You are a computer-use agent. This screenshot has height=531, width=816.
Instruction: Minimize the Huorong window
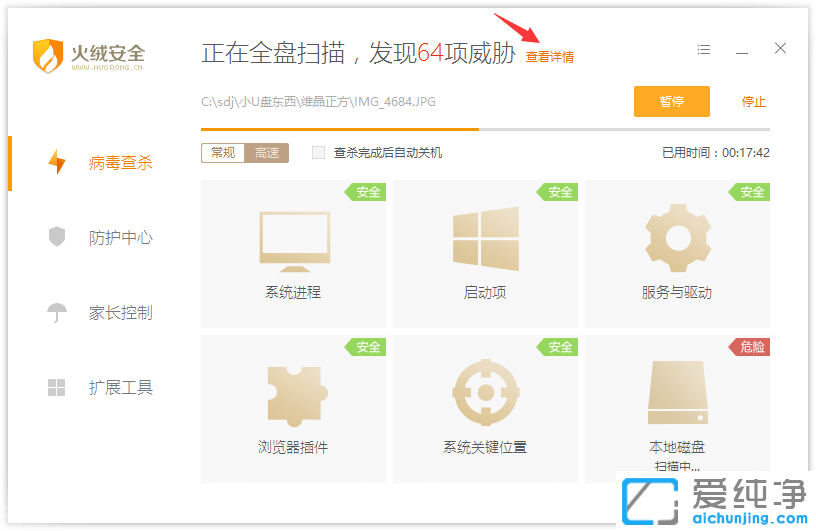742,53
